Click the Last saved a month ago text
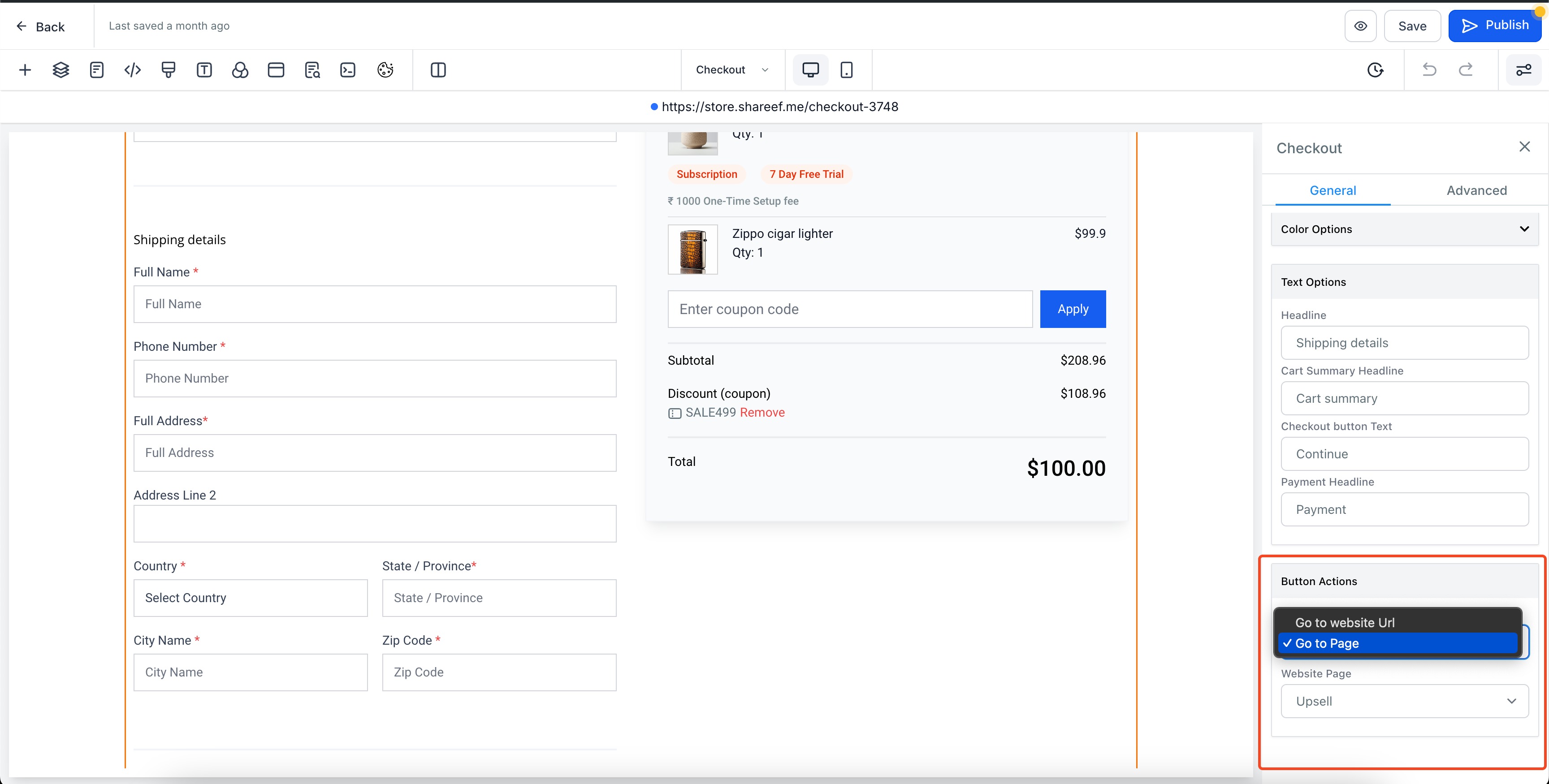Screen dimensions: 1549x784 click(x=169, y=26)
